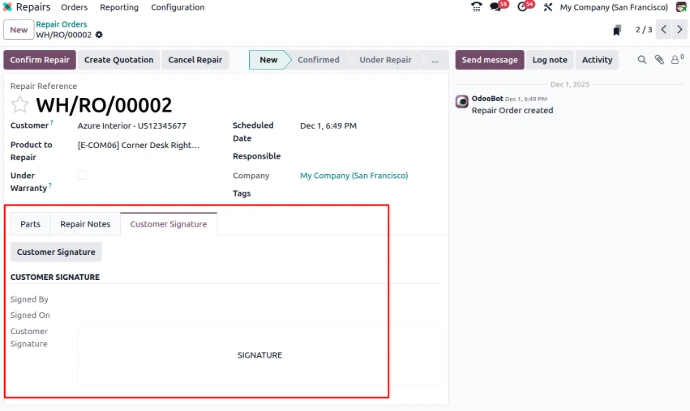The width and height of the screenshot is (690, 411).
Task: Click the Signature drawing field
Action: tap(259, 355)
